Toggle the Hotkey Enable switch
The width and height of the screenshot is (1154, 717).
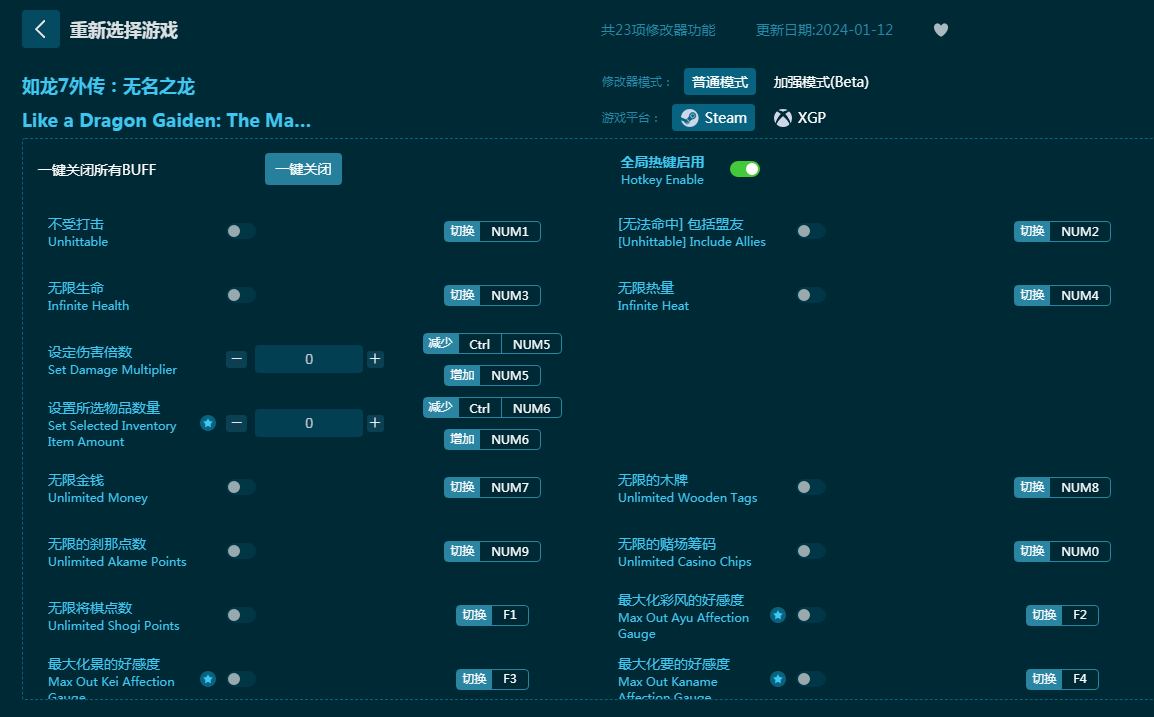point(745,169)
